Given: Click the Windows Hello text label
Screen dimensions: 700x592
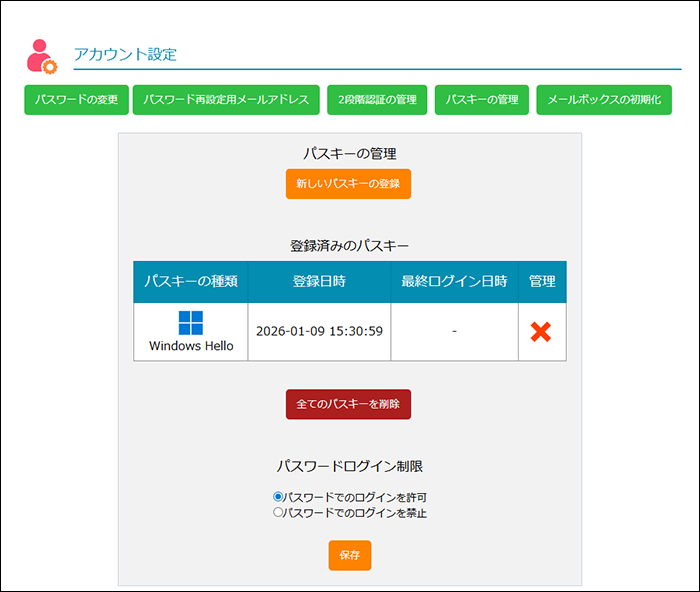Looking at the screenshot, I should pyautogui.click(x=191, y=346).
